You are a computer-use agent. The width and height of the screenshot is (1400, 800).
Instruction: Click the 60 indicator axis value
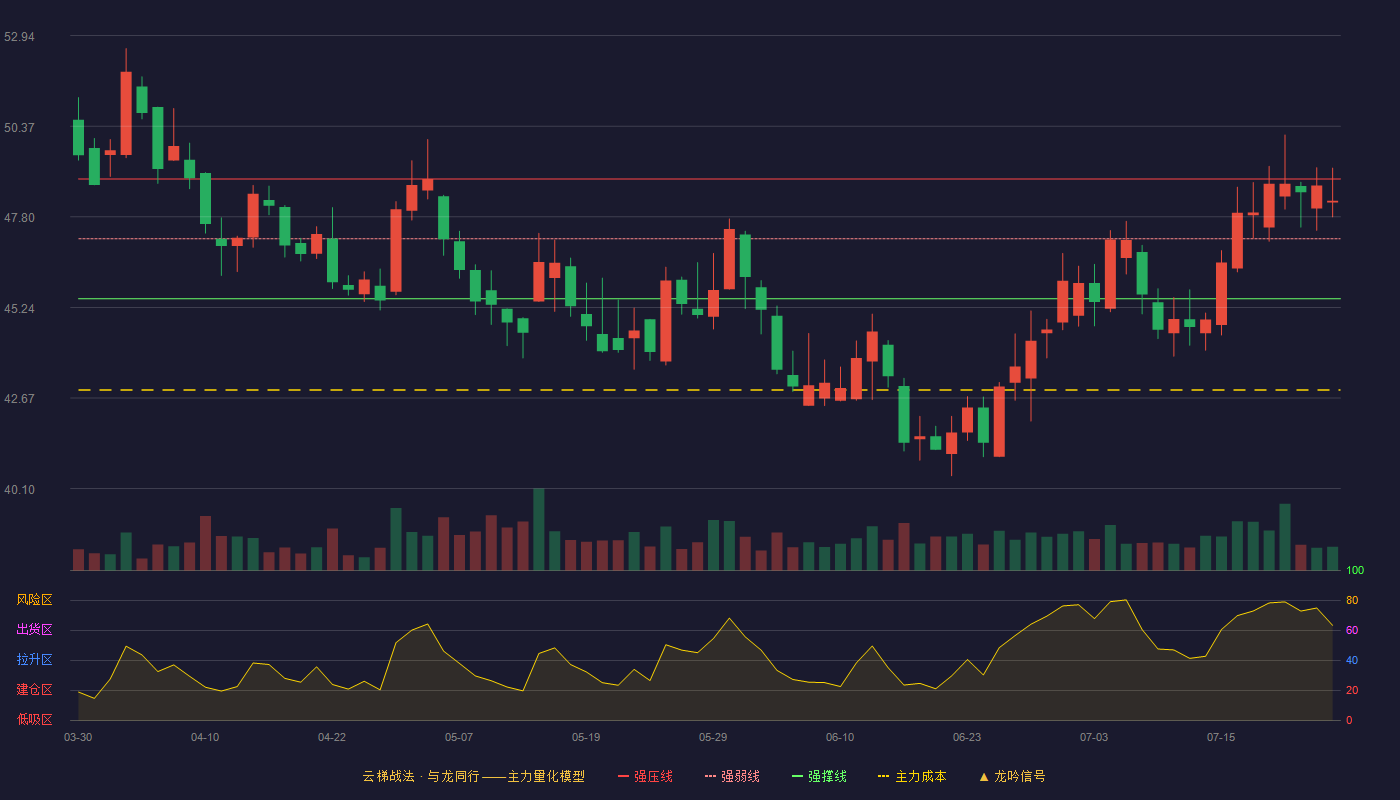(1351, 631)
